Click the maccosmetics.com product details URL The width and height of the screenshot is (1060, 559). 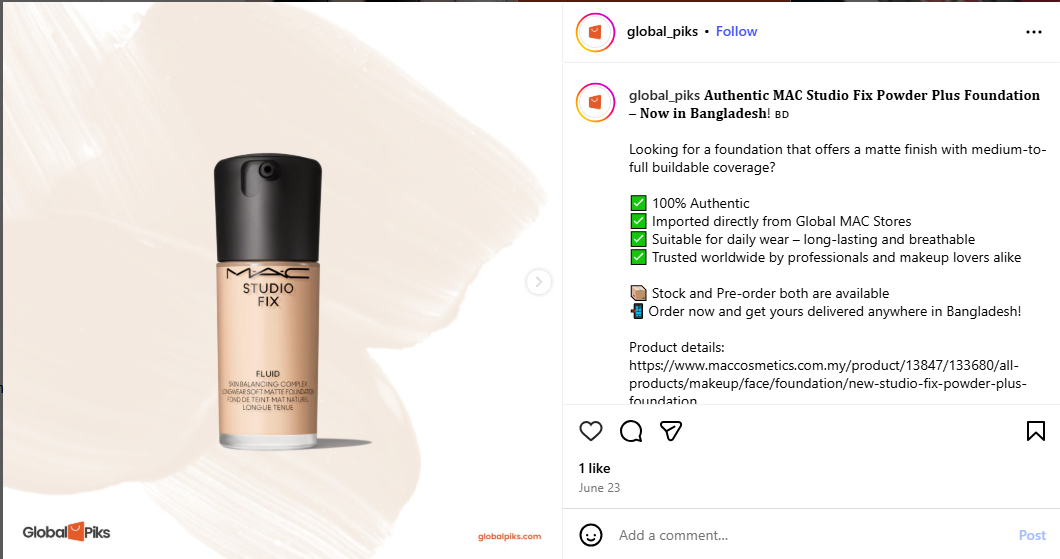[827, 383]
